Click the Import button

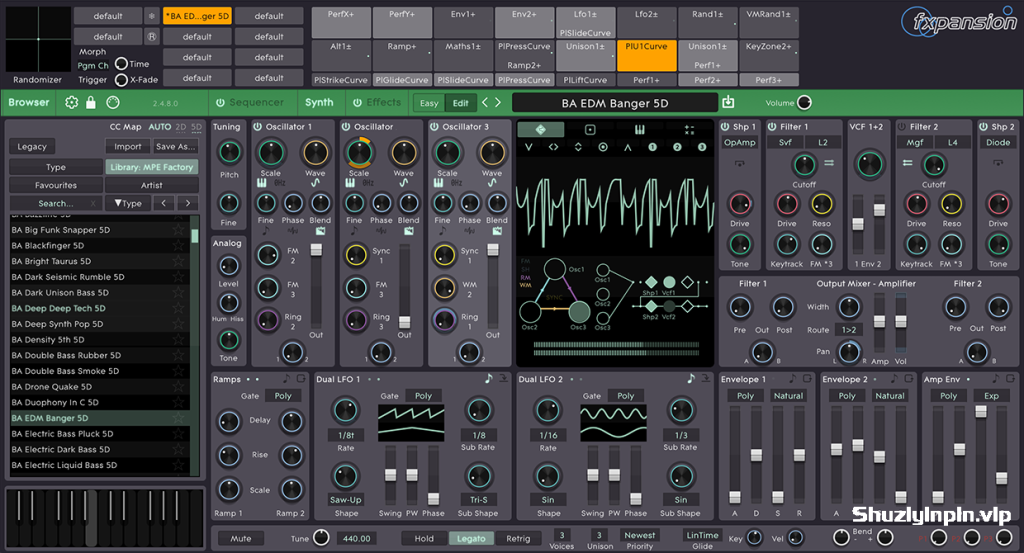(128, 147)
